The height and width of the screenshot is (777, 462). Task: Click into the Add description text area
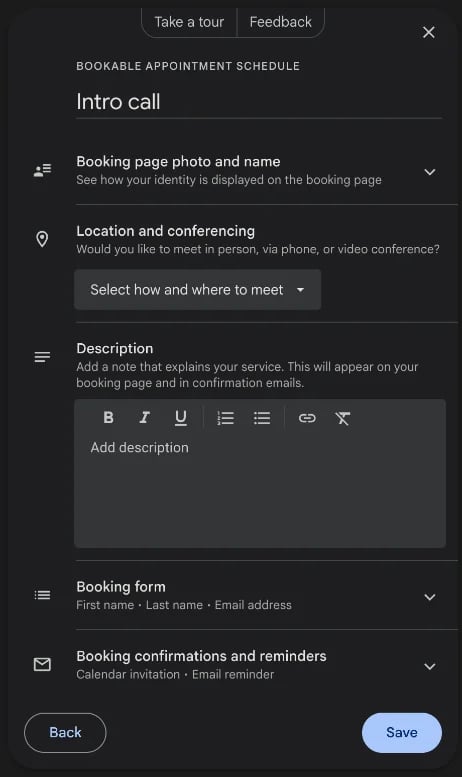tap(260, 492)
